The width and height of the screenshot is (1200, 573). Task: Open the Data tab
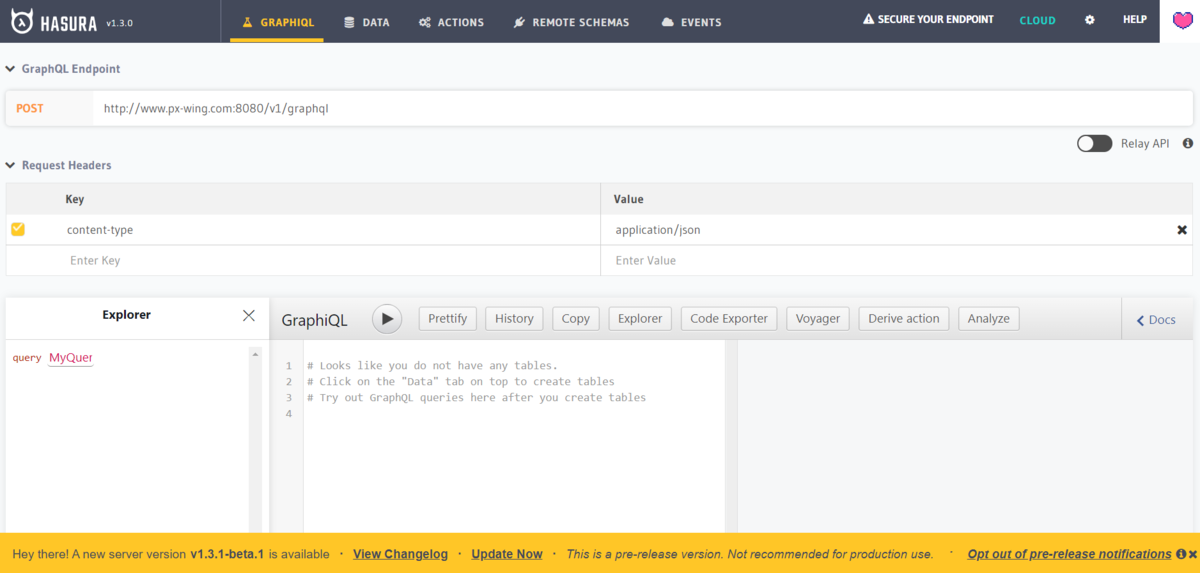pos(367,21)
